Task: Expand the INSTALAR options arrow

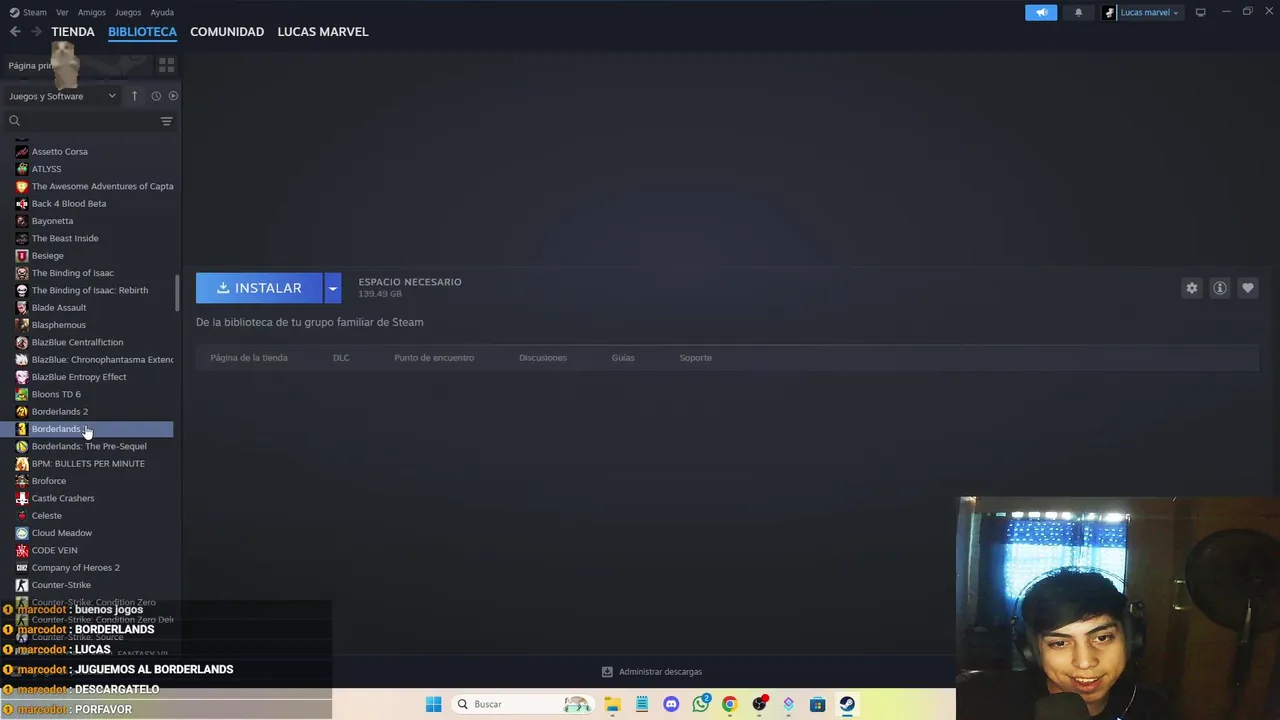Action: pyautogui.click(x=333, y=288)
